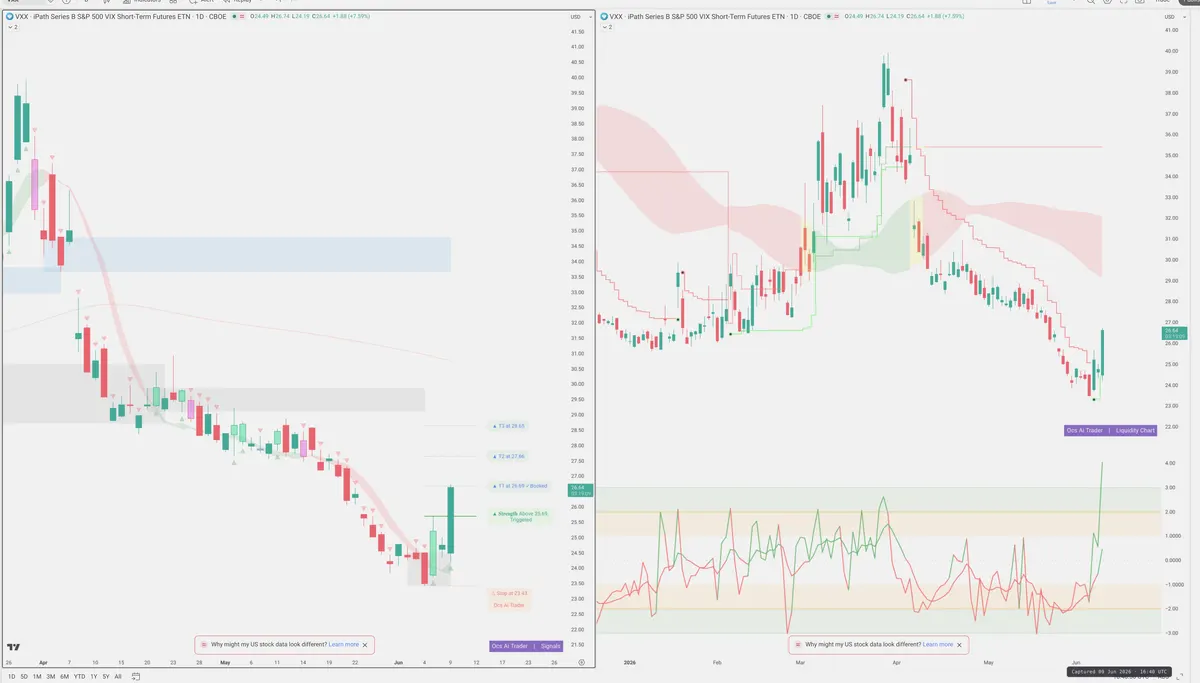Expand left chart indicator legend showing 2

click(11, 27)
